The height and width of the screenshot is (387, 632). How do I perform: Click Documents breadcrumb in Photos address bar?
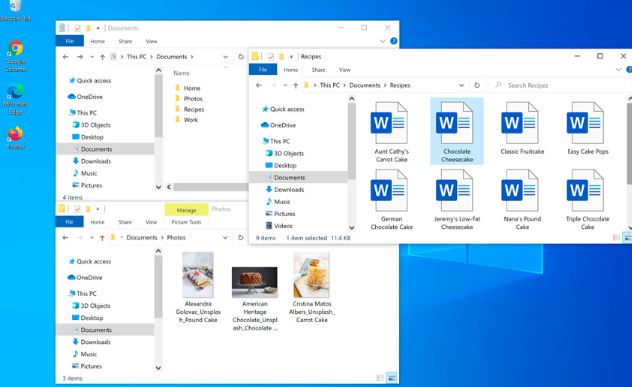(x=142, y=238)
